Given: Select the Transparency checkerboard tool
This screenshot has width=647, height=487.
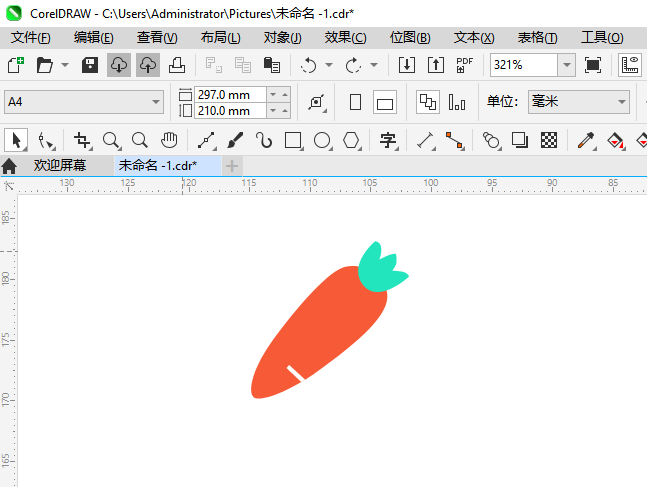Looking at the screenshot, I should pos(549,140).
